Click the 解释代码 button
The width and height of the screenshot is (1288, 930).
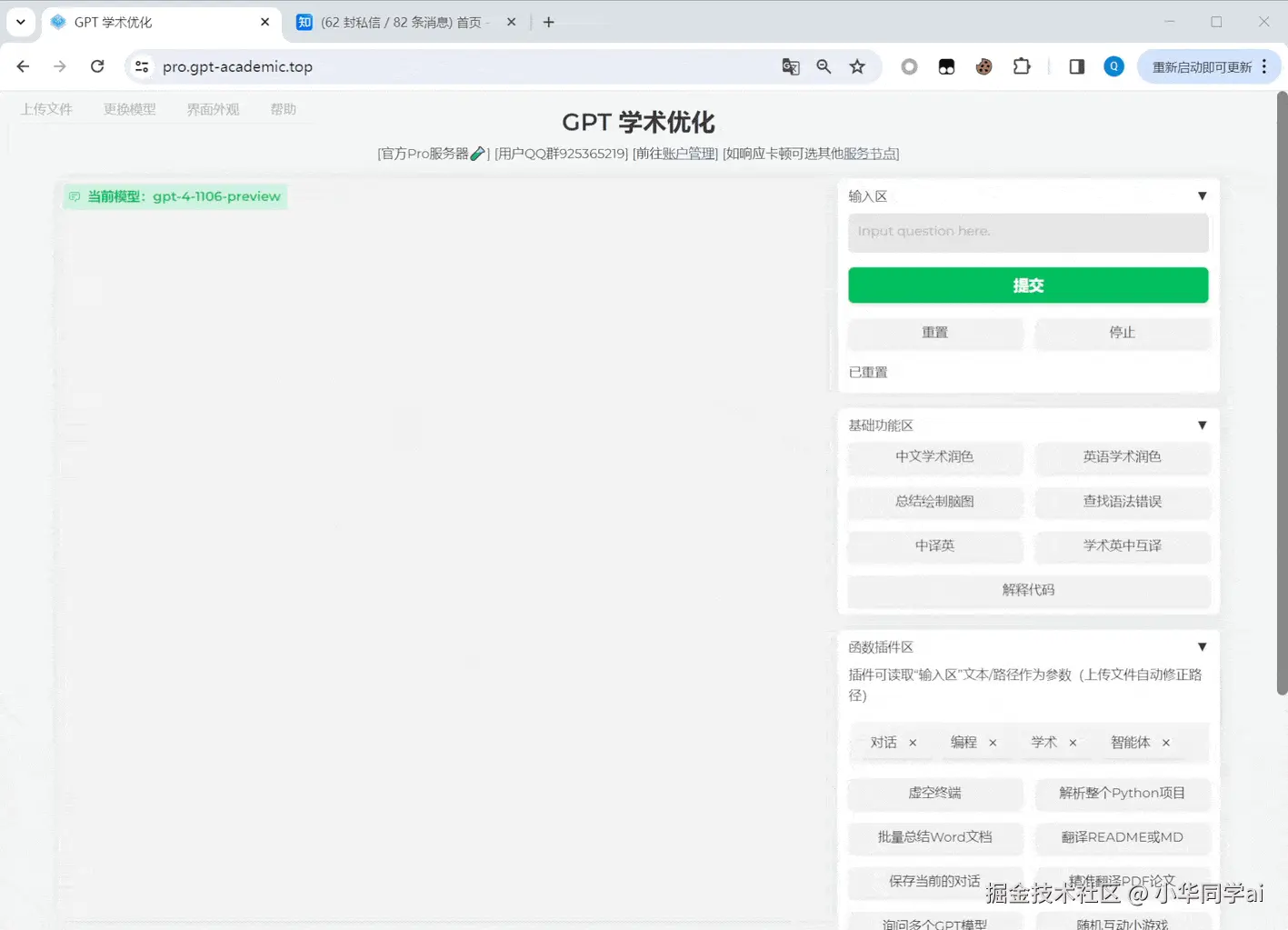point(1028,590)
